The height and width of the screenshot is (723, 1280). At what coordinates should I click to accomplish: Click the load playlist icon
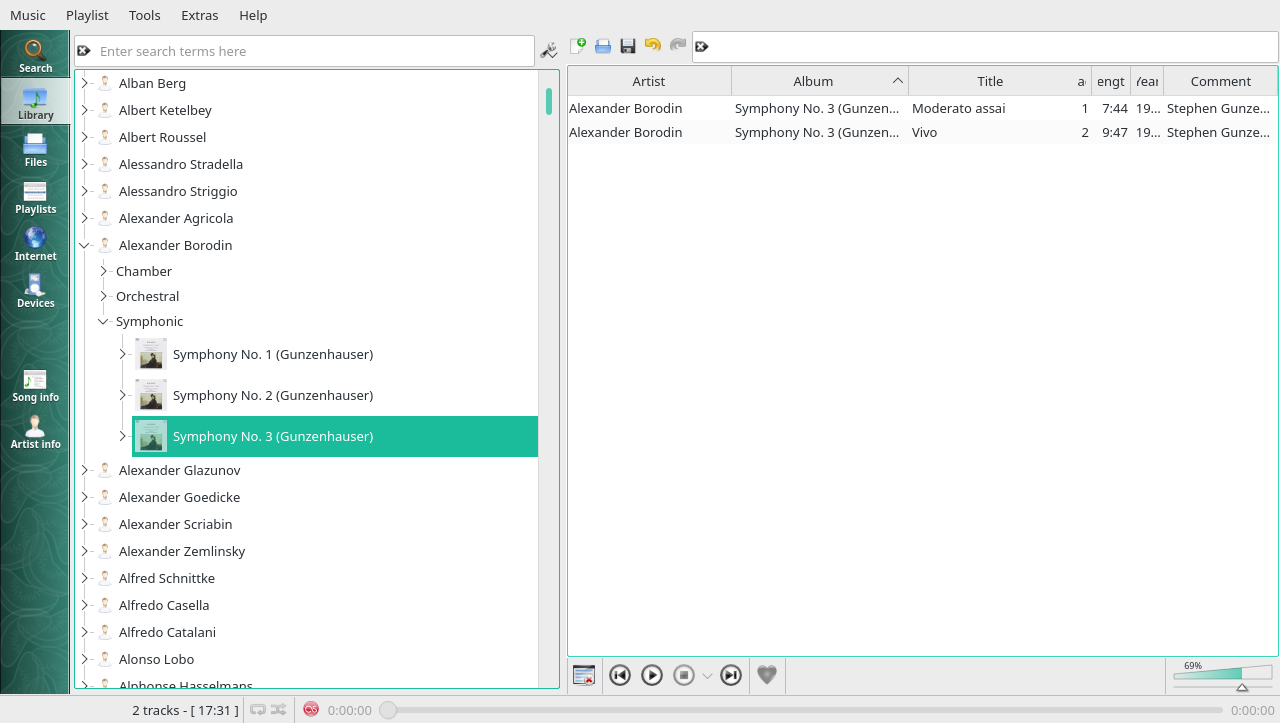pos(603,46)
